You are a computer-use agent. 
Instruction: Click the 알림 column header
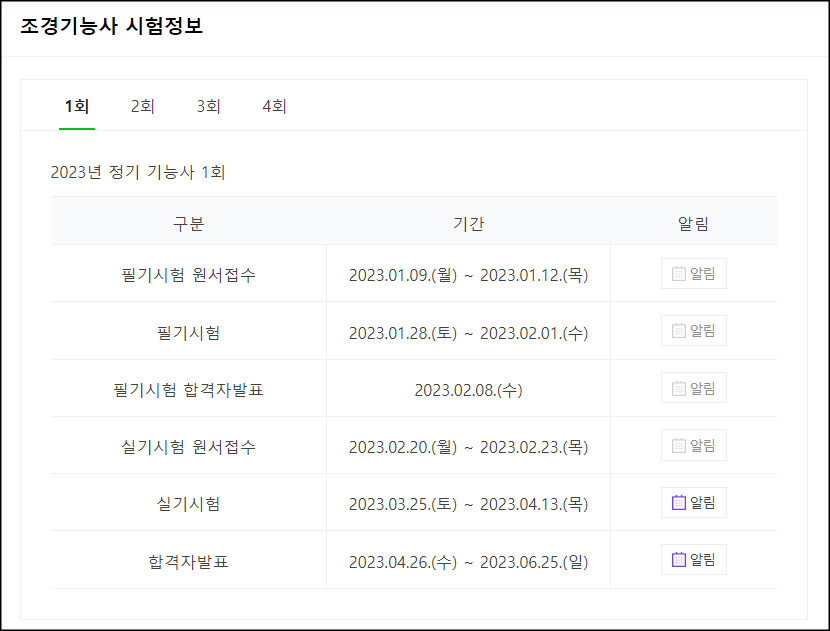(x=693, y=223)
